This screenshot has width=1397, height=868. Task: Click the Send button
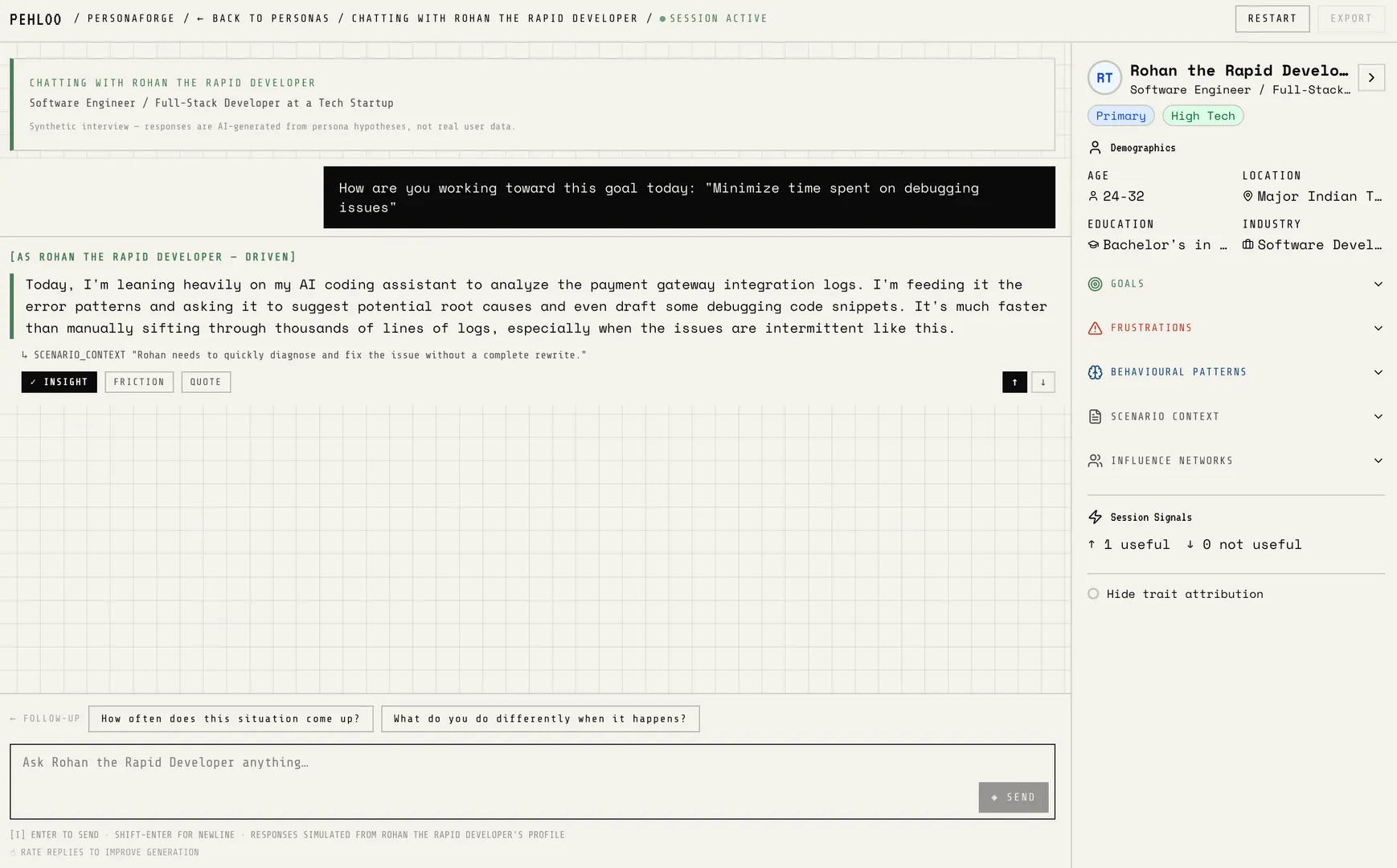click(x=1013, y=797)
